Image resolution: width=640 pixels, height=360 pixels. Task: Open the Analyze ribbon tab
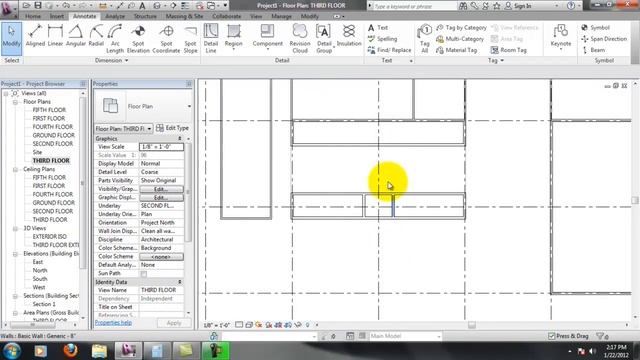pos(115,16)
